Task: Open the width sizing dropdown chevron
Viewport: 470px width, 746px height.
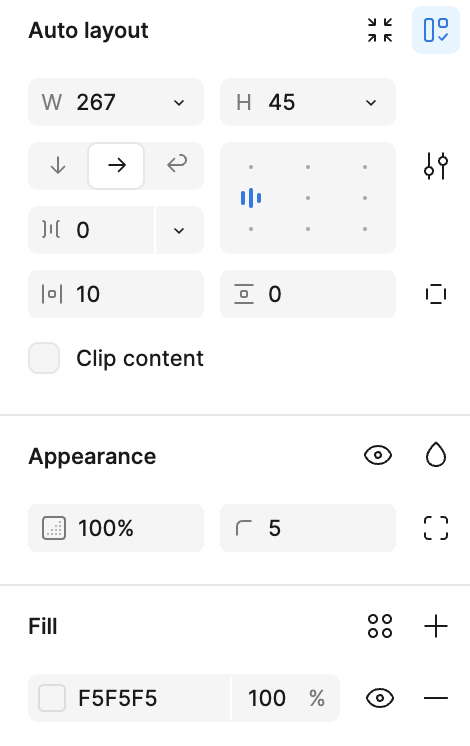Action: pyautogui.click(x=179, y=102)
